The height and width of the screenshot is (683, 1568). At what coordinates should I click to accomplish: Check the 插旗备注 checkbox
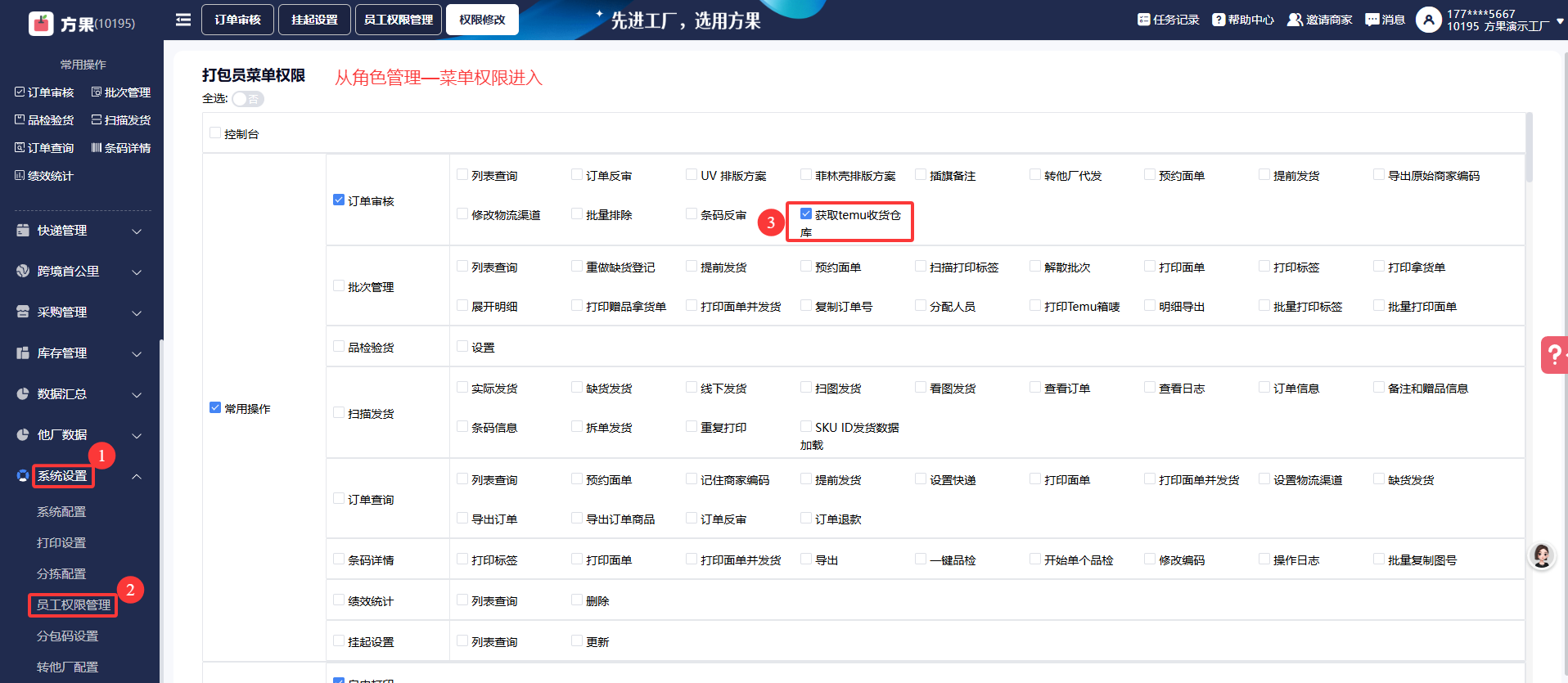tap(921, 174)
